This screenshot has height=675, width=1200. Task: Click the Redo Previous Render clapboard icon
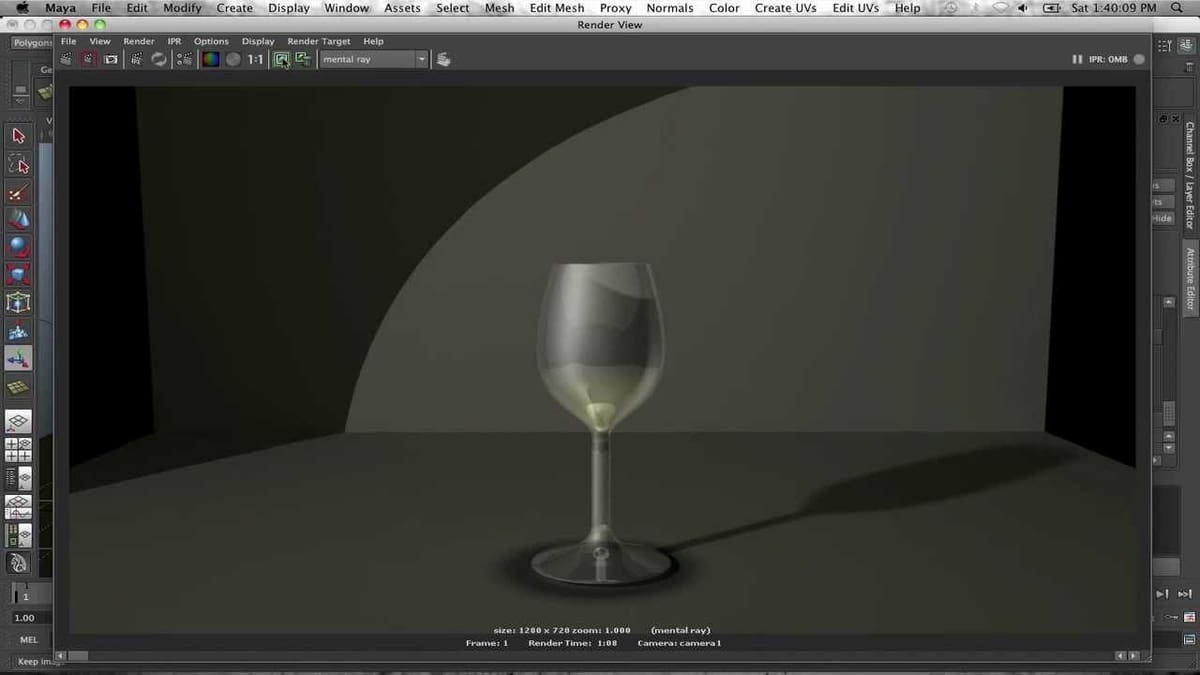pos(66,60)
